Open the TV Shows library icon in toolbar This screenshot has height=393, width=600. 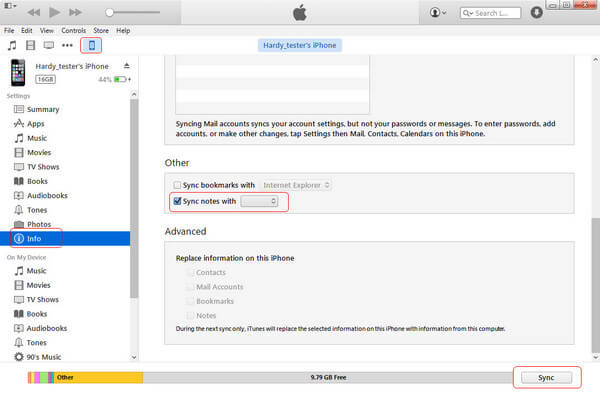coord(49,46)
